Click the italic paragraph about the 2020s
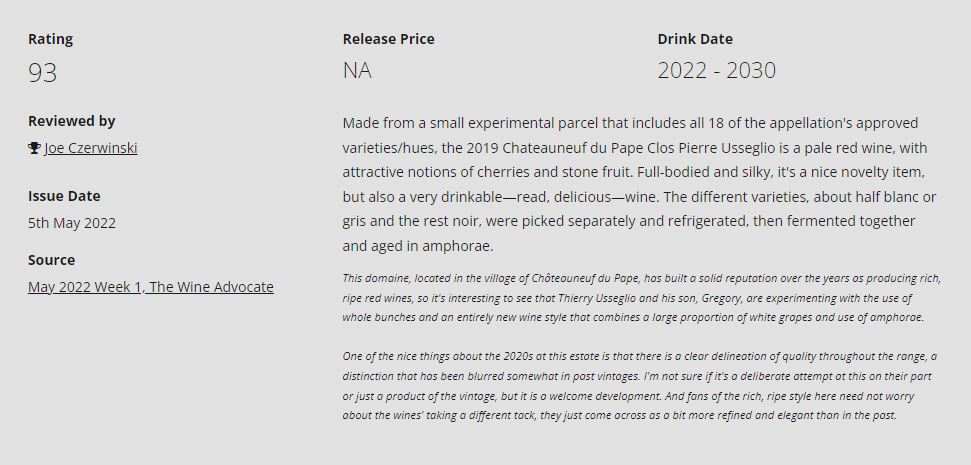971x465 pixels. [640, 386]
